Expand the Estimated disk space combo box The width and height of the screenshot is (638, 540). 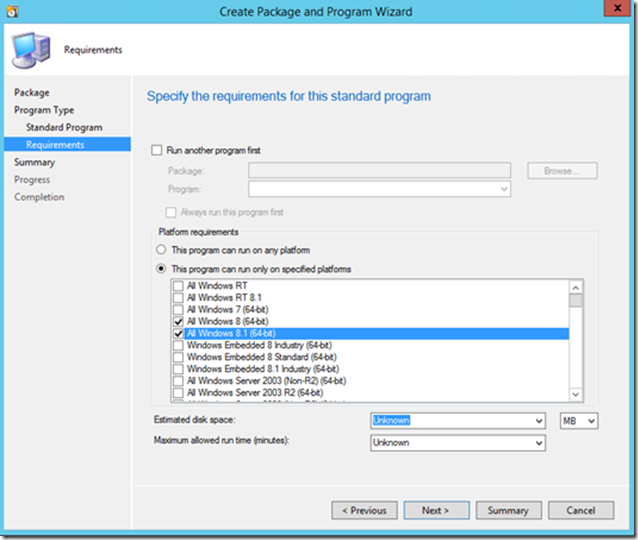(539, 421)
